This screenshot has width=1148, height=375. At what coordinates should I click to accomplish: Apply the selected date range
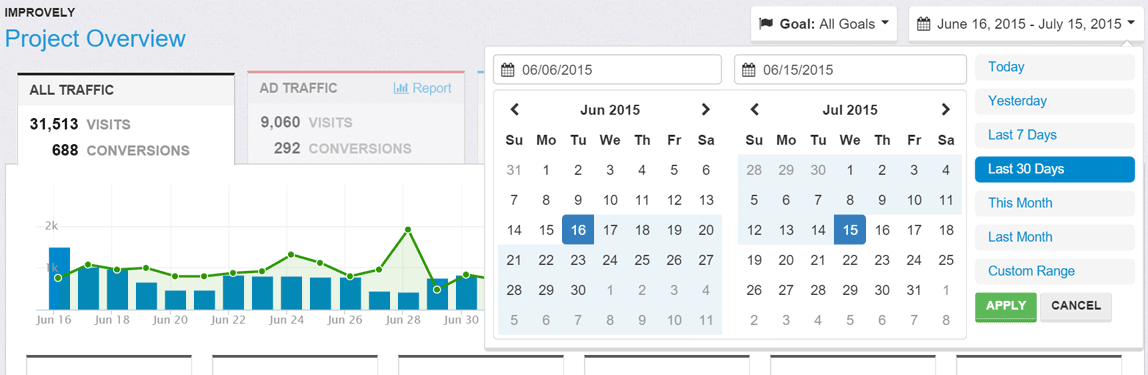coord(1006,306)
